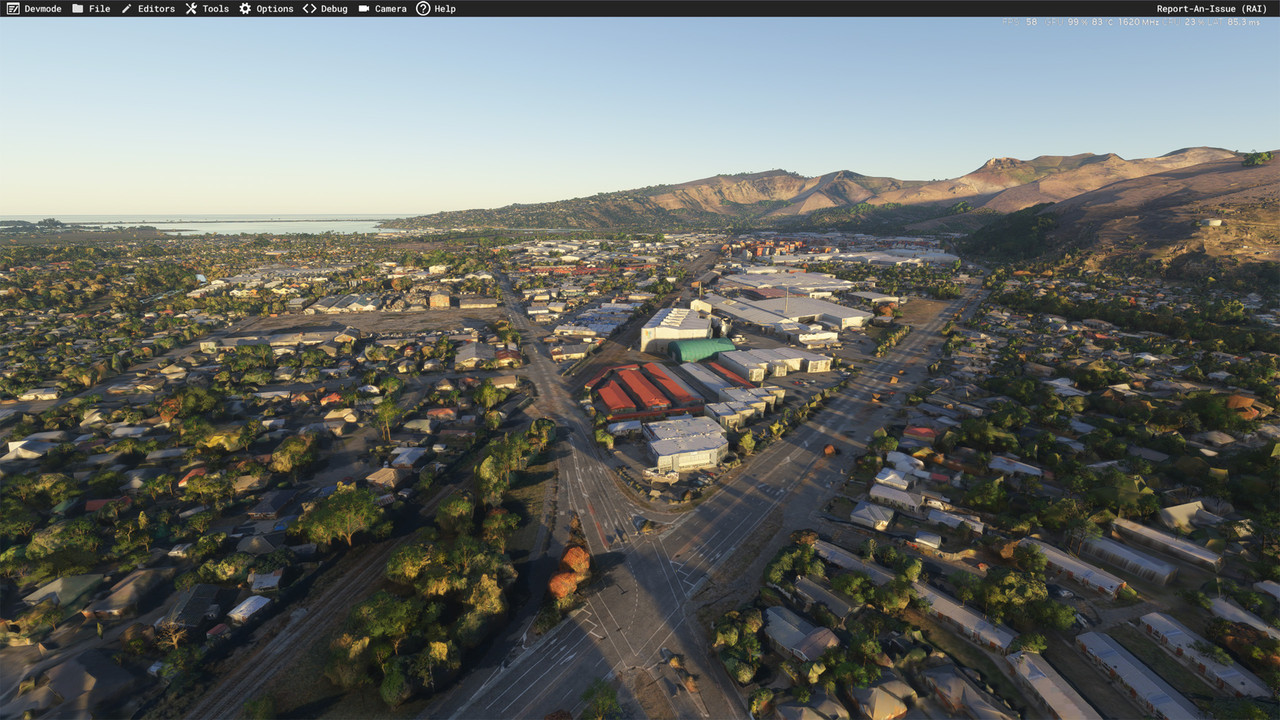Open the Options menu
The height and width of the screenshot is (720, 1280).
(x=266, y=8)
